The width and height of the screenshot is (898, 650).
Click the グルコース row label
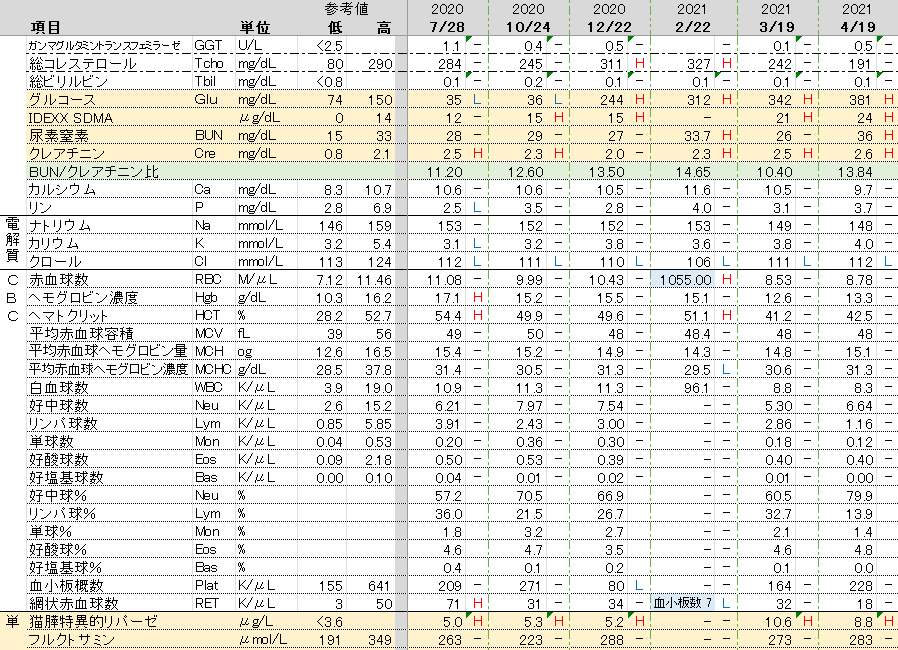click(x=62, y=100)
